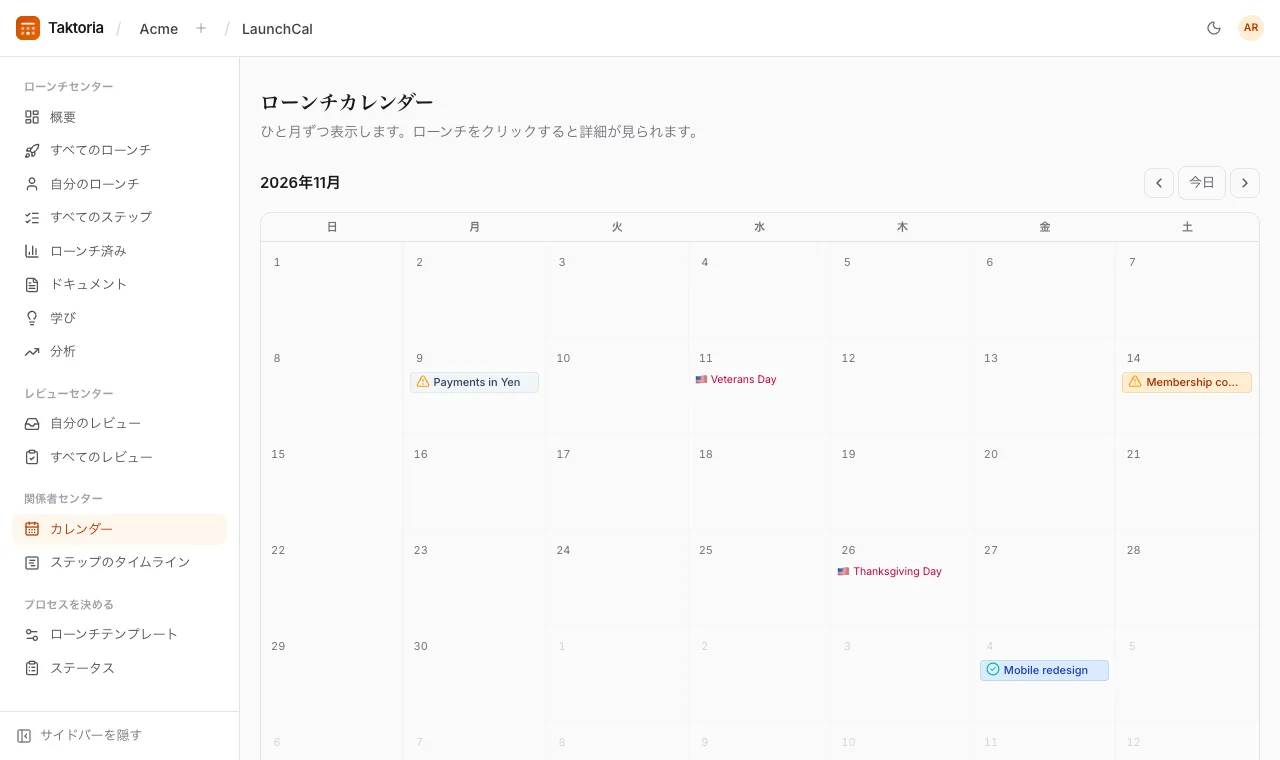Select calendar day cell 18
Image resolution: width=1280 pixels, height=760 pixels.
pos(759,482)
